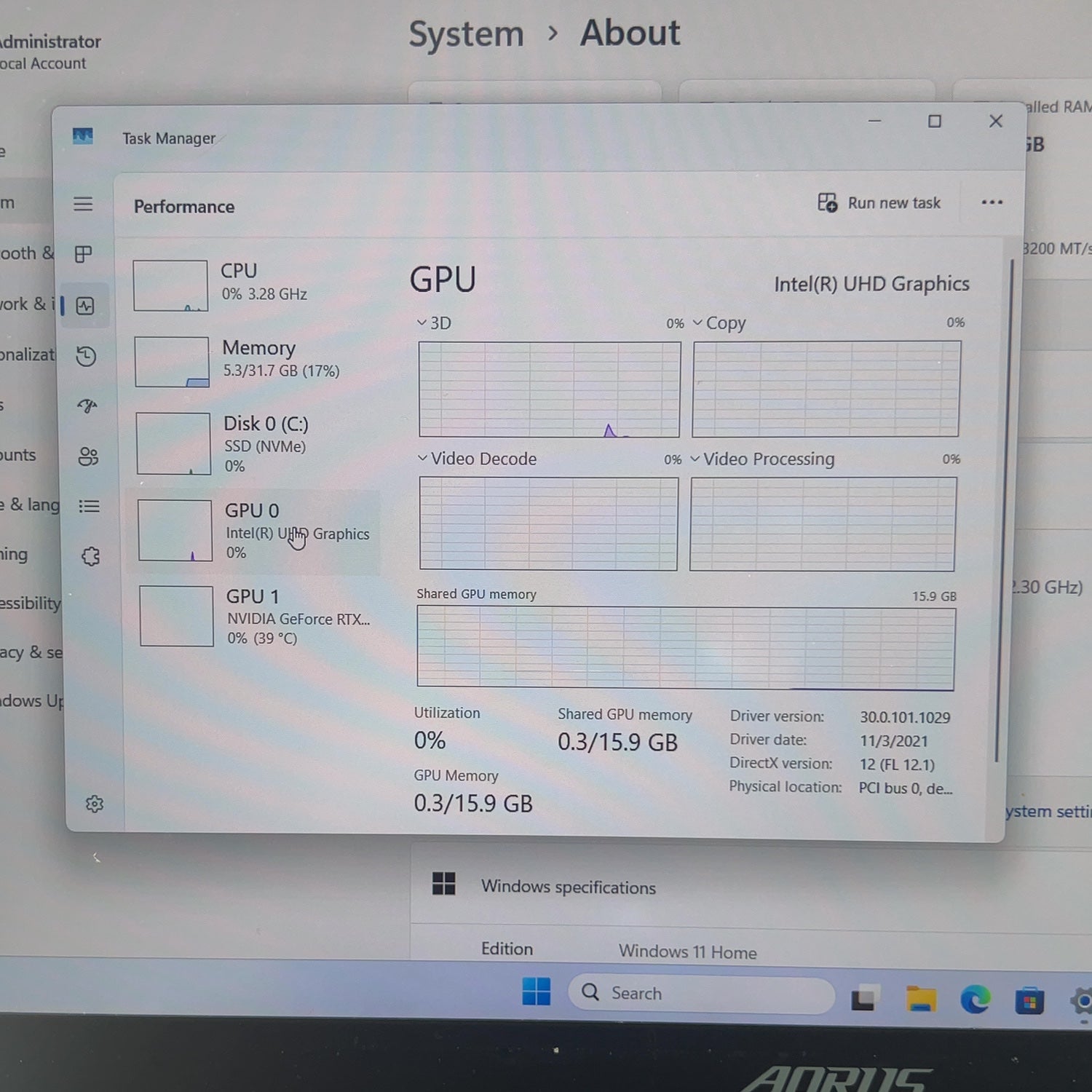Click the Performance page title
Viewport: 1092px width, 1092px height.
coord(184,207)
